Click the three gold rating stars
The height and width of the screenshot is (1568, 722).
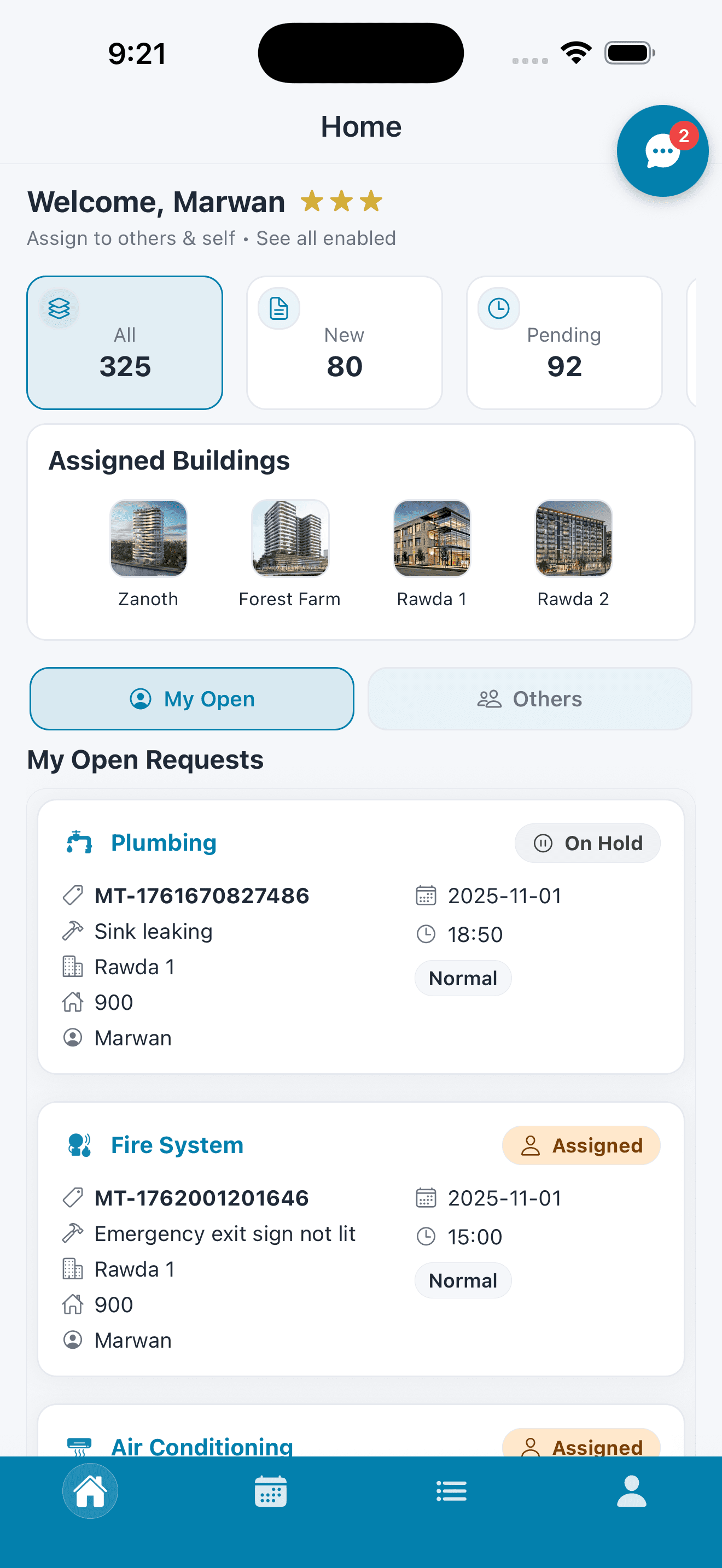[x=341, y=201]
